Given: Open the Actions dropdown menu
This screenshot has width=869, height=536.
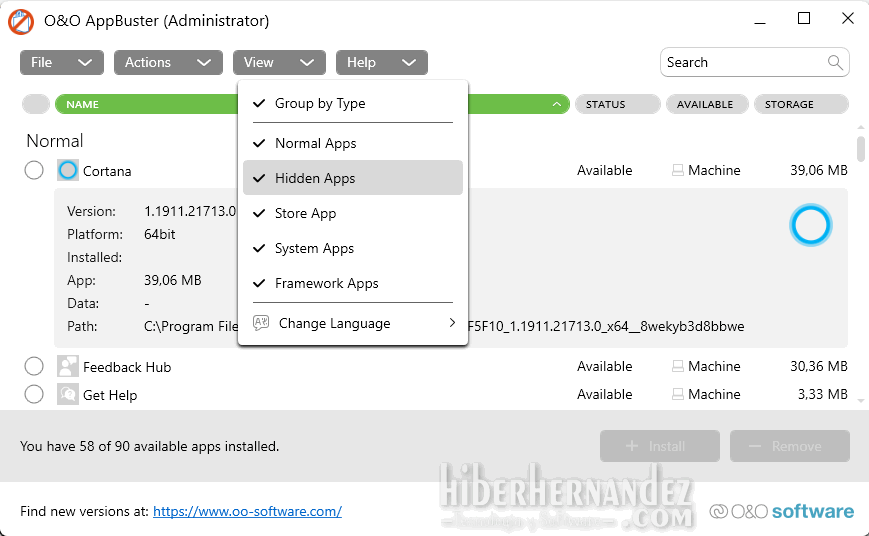Looking at the screenshot, I should 168,62.
